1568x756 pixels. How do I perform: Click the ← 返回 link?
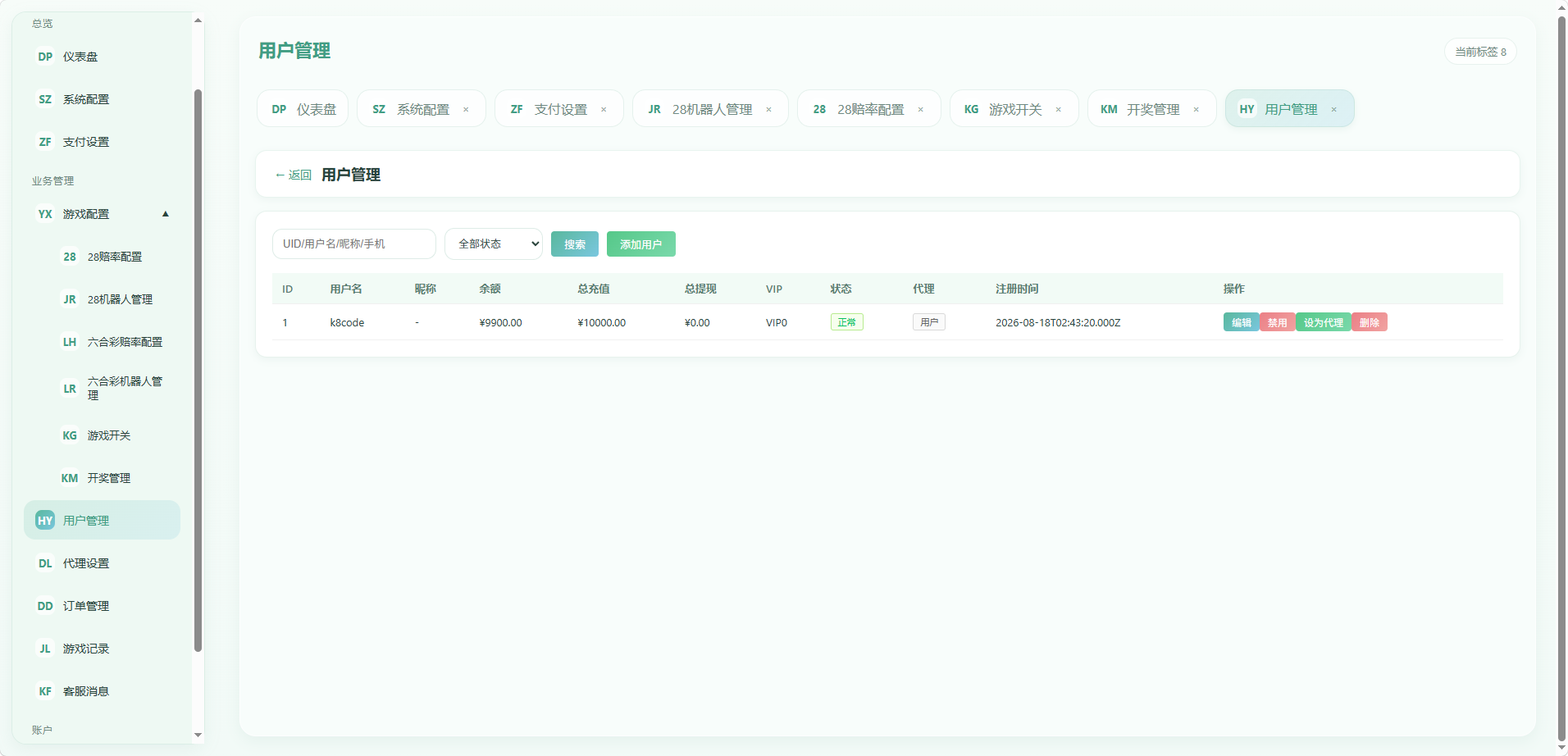click(x=294, y=175)
